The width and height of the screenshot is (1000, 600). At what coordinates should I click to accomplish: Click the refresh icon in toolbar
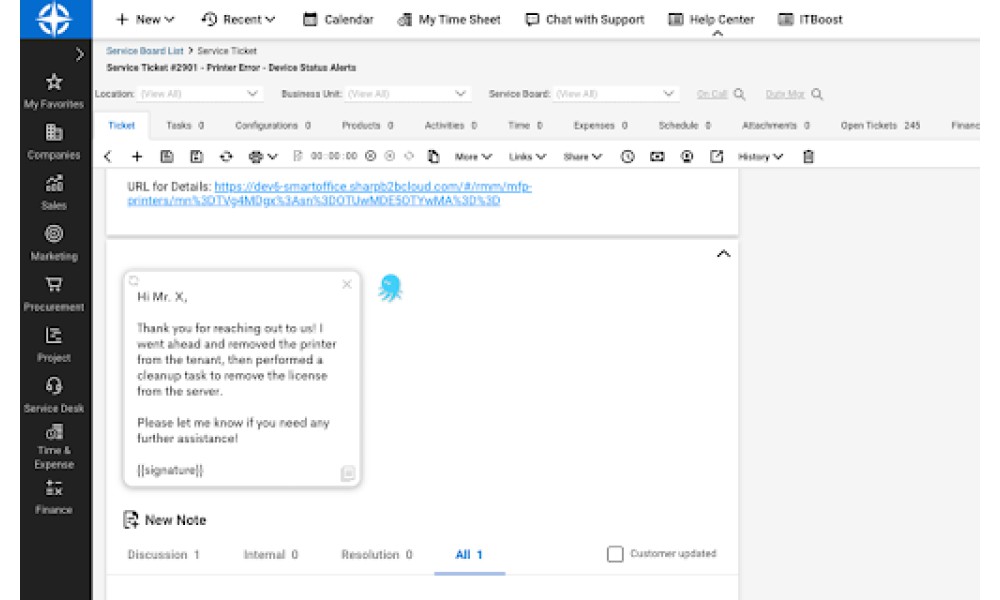point(226,156)
